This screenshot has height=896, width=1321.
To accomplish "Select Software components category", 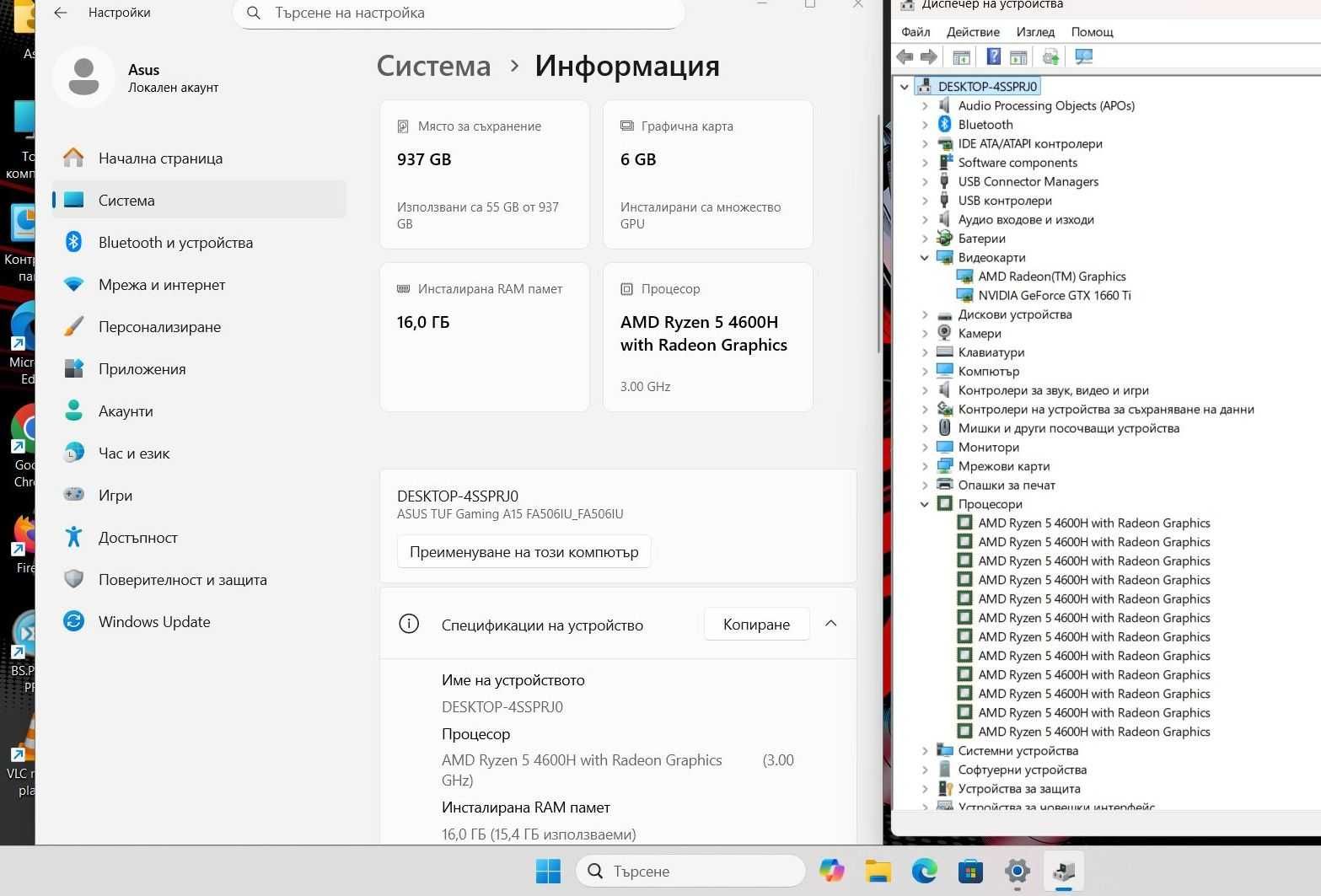I will (x=1017, y=163).
